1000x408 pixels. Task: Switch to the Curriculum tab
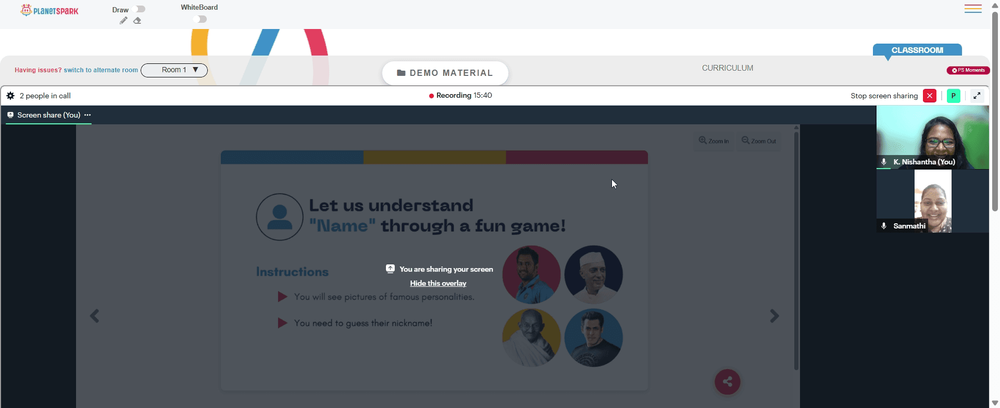(x=728, y=68)
